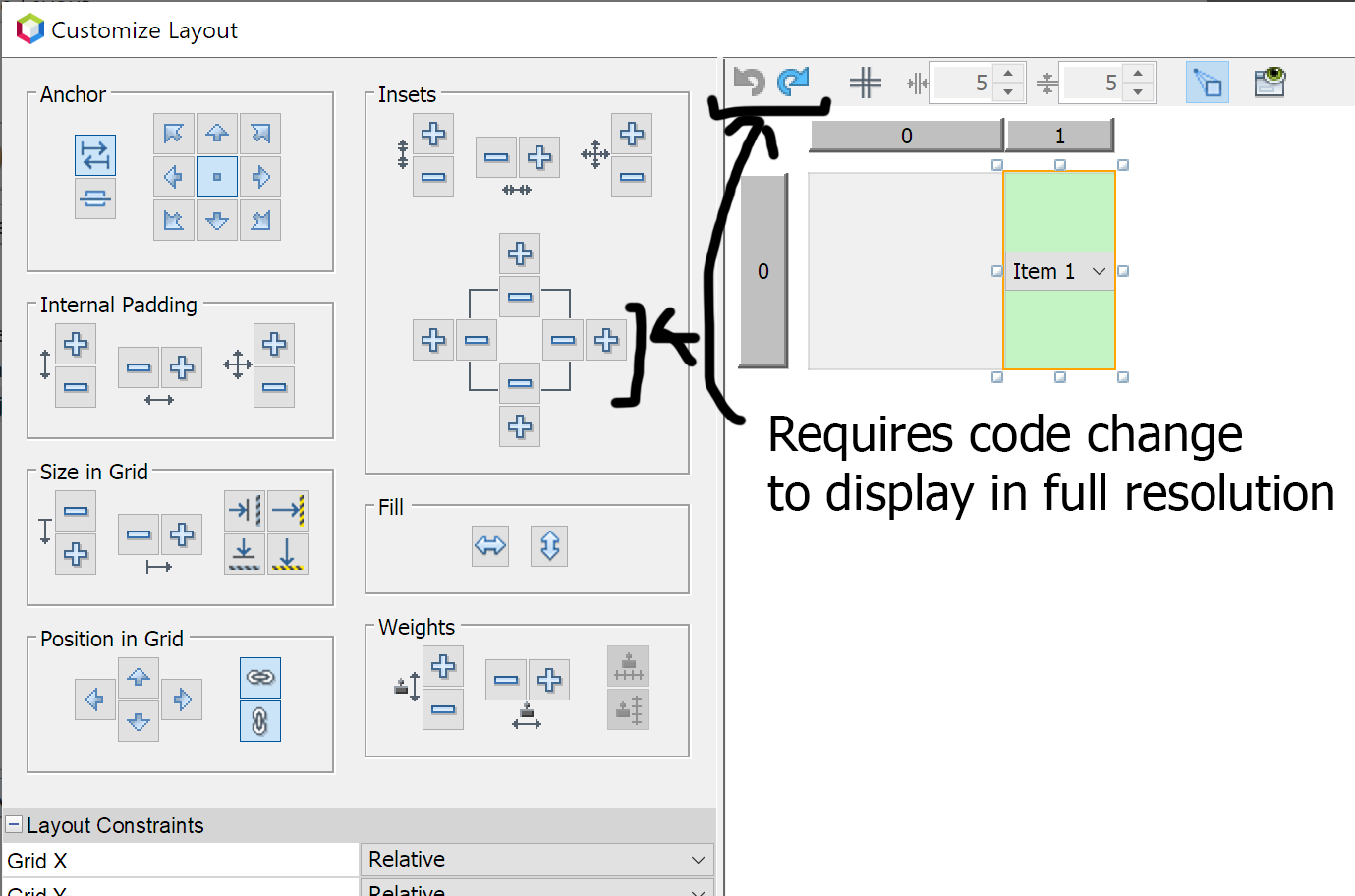Select column header 1 in the grid
The width and height of the screenshot is (1355, 896).
tap(1060, 135)
